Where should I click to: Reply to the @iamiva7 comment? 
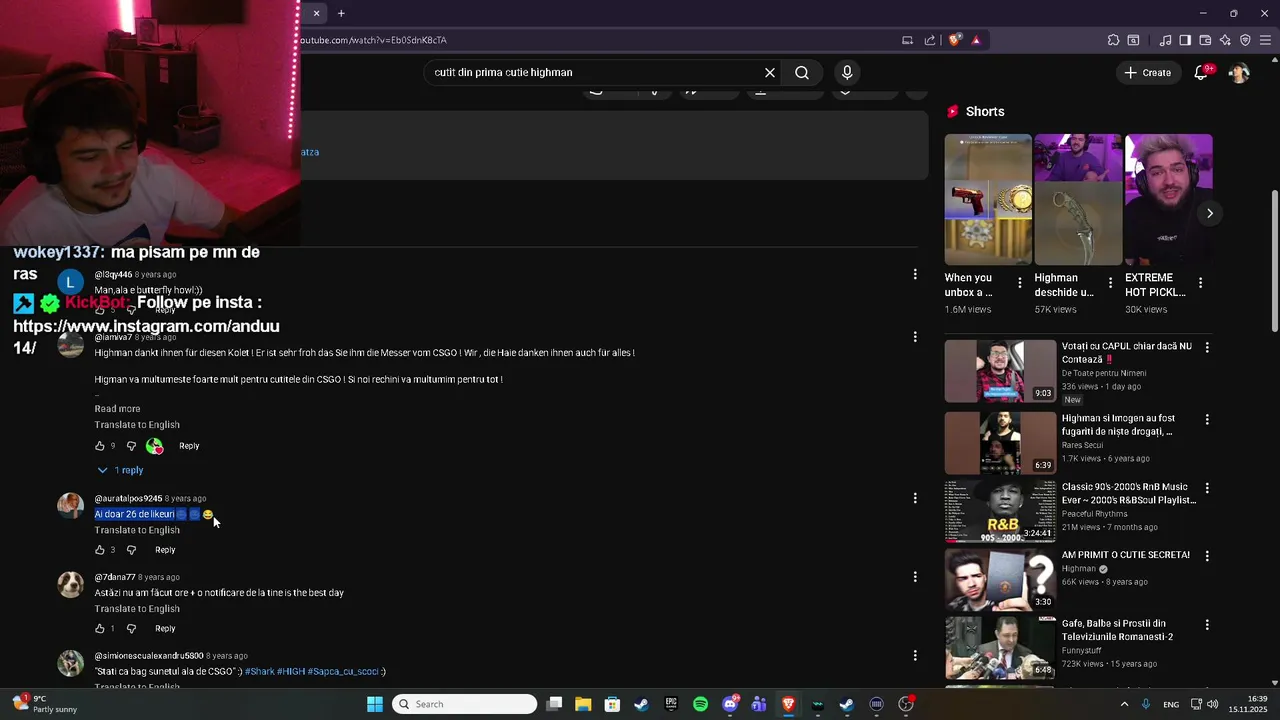(189, 446)
